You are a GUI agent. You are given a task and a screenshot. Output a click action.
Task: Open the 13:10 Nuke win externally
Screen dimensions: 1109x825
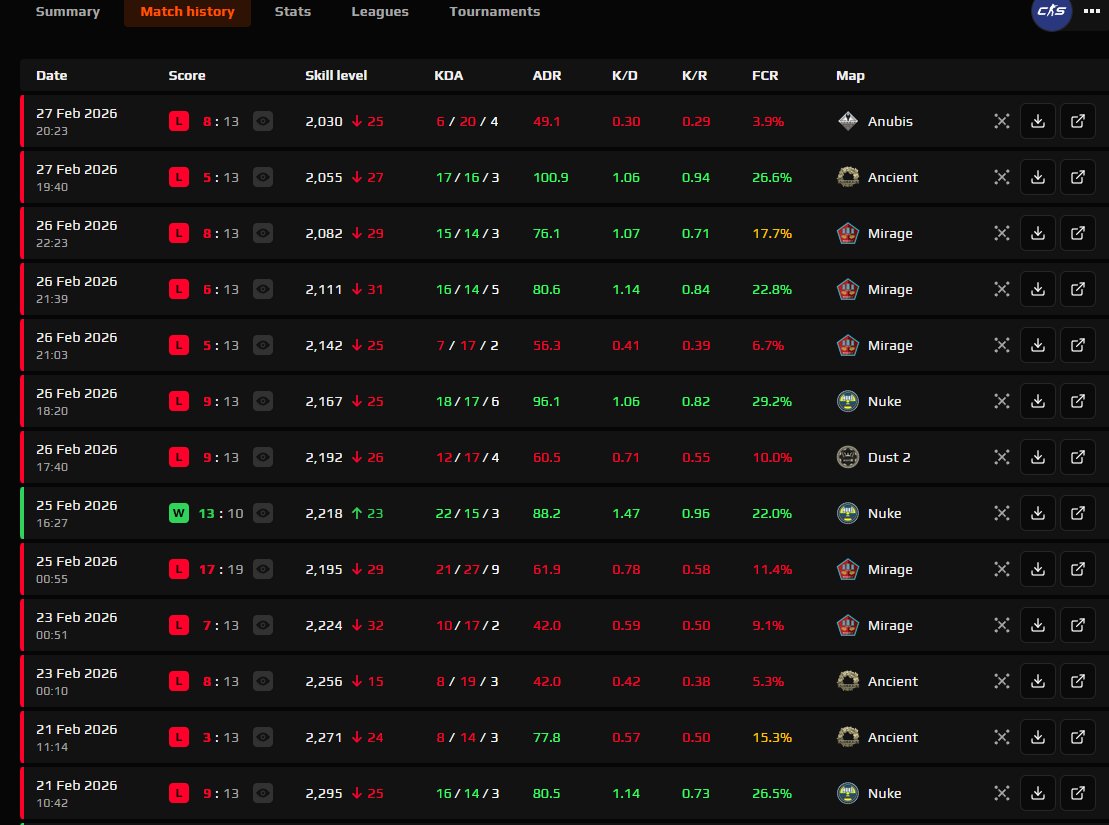[1077, 513]
